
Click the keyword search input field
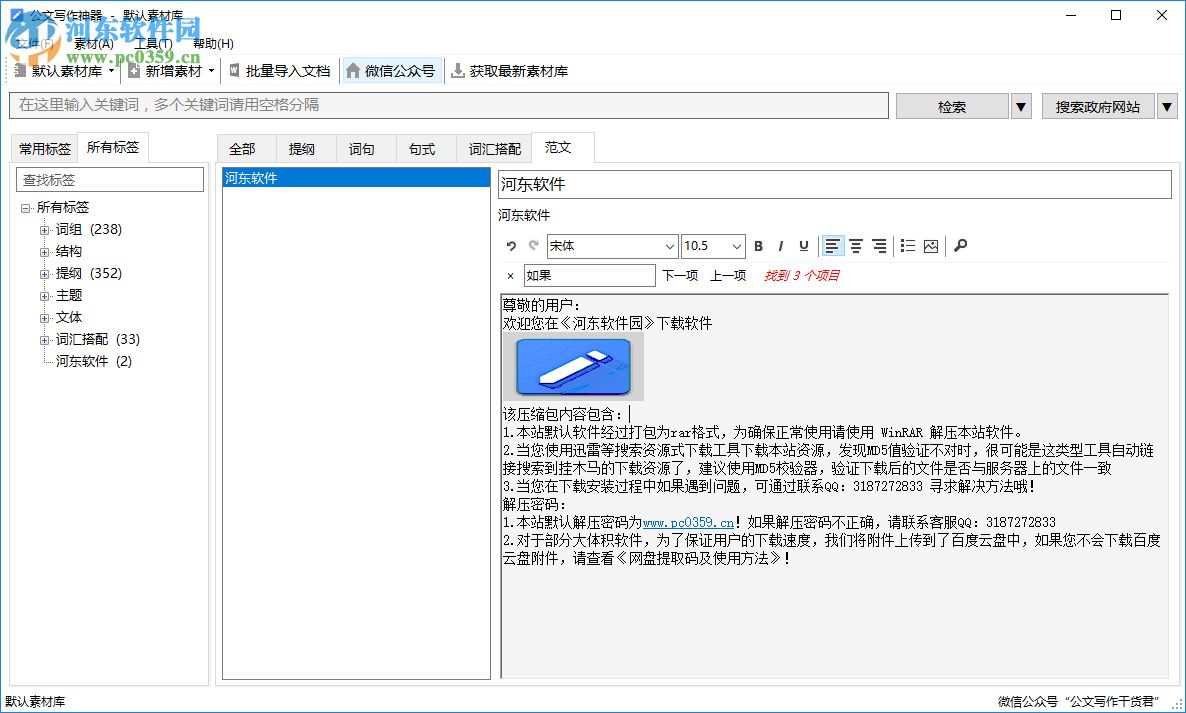click(x=449, y=105)
